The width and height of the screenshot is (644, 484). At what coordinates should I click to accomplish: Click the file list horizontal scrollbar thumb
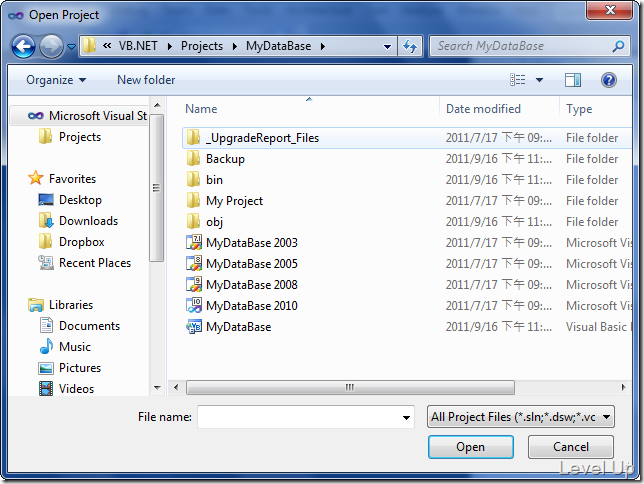coord(350,387)
